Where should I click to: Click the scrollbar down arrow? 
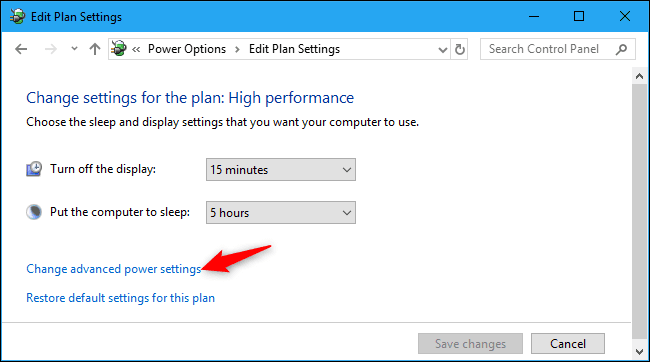pyautogui.click(x=639, y=352)
